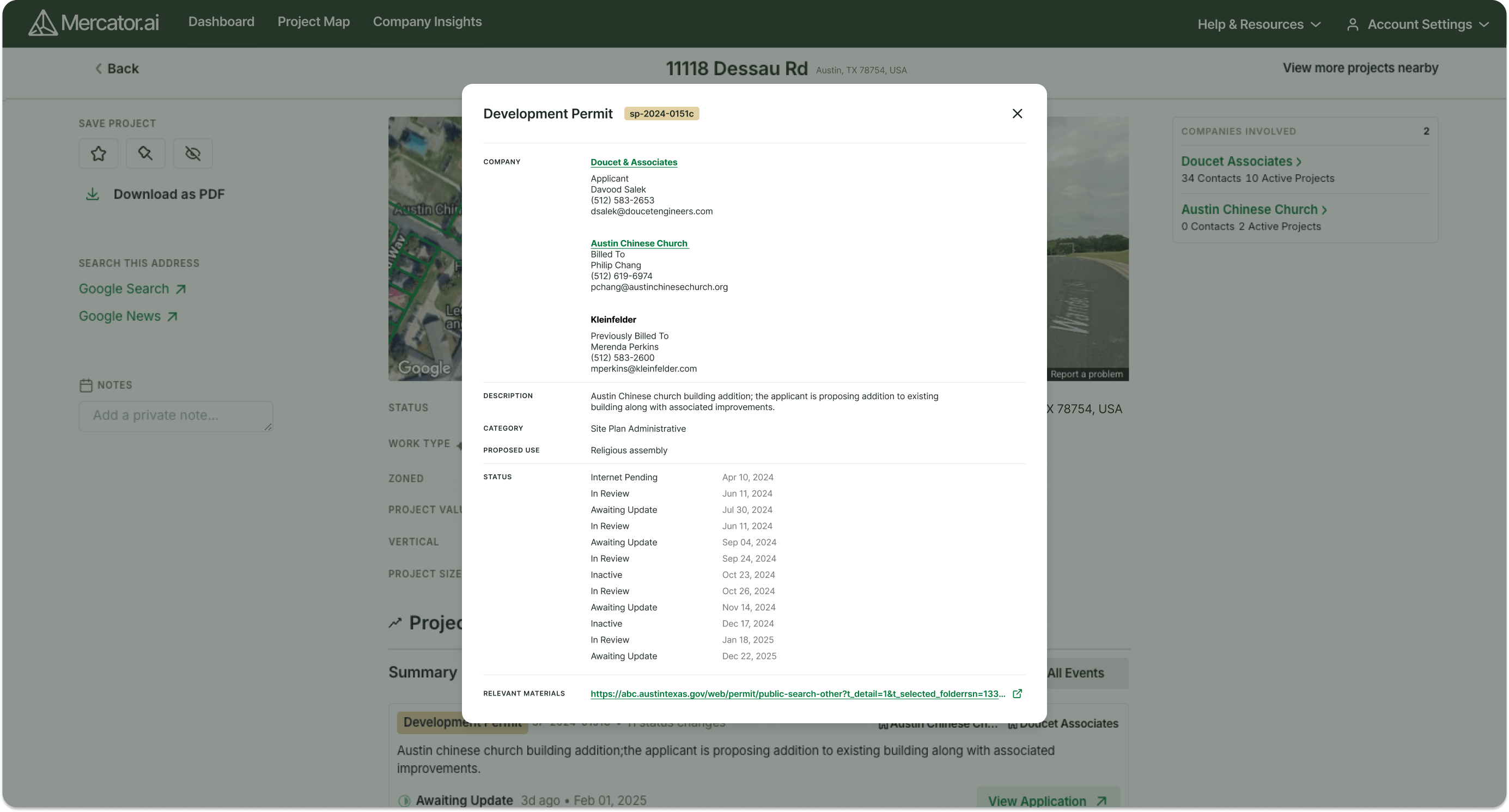
Task: Click the Download as PDF icon
Action: [93, 194]
